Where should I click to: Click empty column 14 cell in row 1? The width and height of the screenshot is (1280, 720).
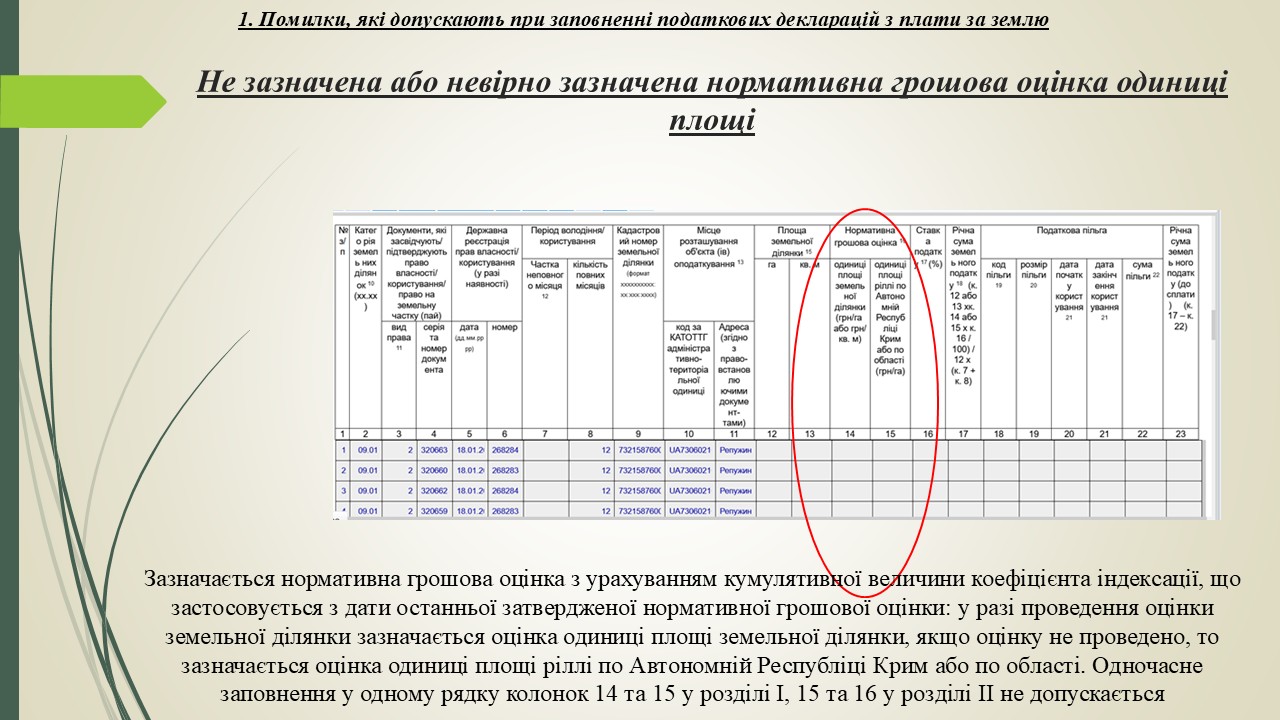(x=850, y=450)
